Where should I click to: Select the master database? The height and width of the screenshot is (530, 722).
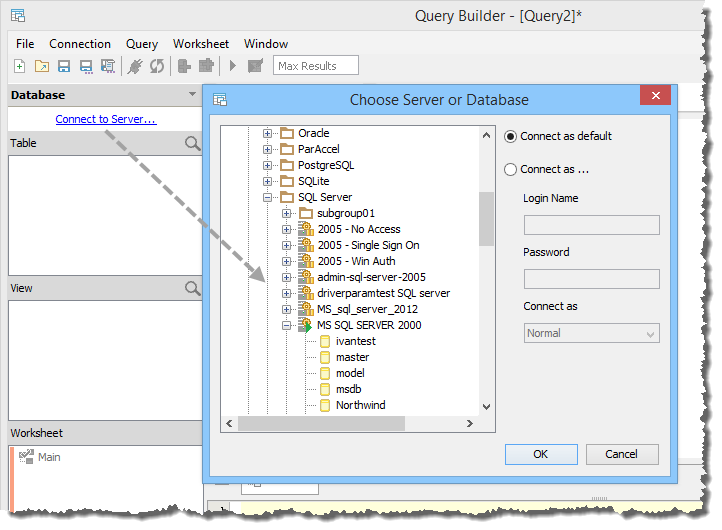point(352,357)
